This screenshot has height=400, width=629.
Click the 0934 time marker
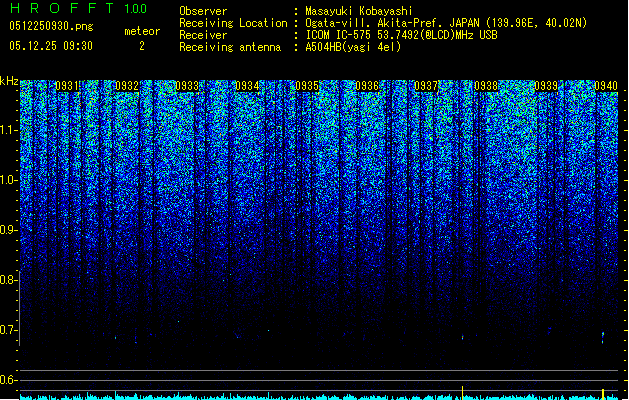tap(247, 86)
